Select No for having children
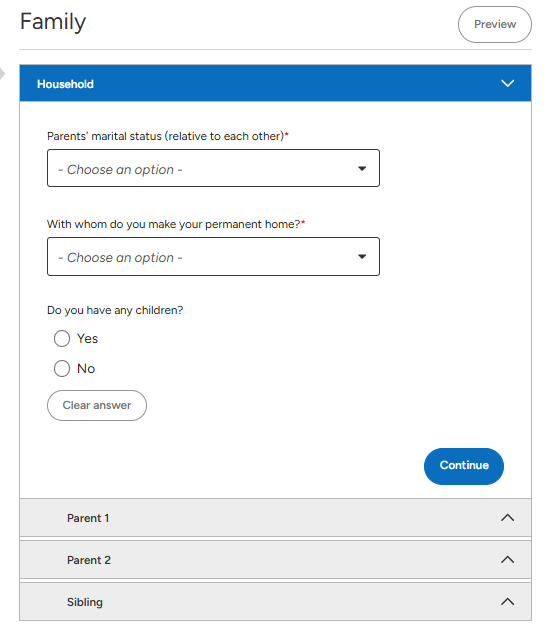Screen dimensions: 559x637 [x=62, y=368]
